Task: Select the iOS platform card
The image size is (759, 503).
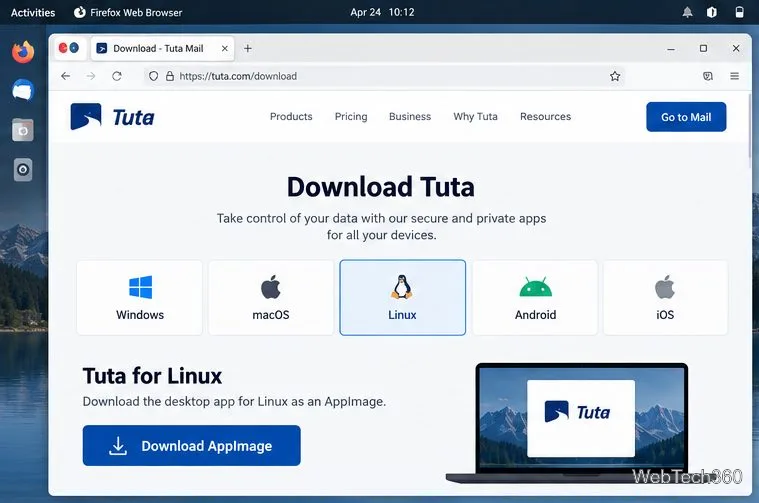Action: click(x=665, y=297)
